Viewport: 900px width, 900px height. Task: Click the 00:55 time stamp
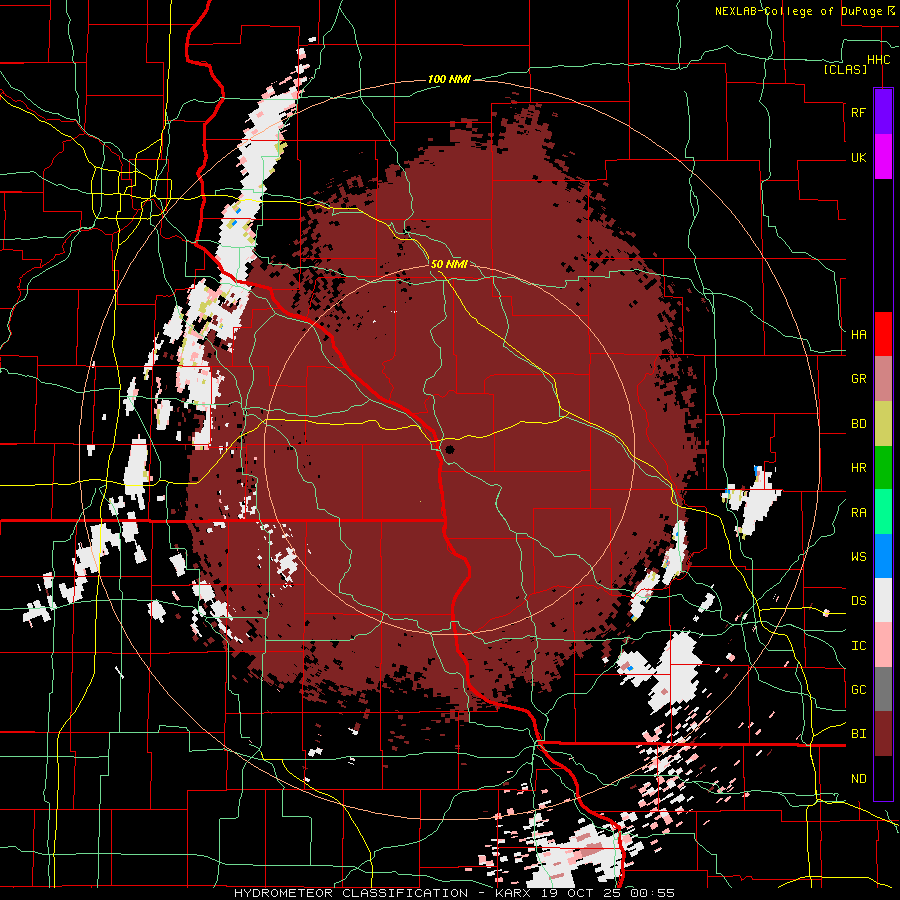point(652,893)
